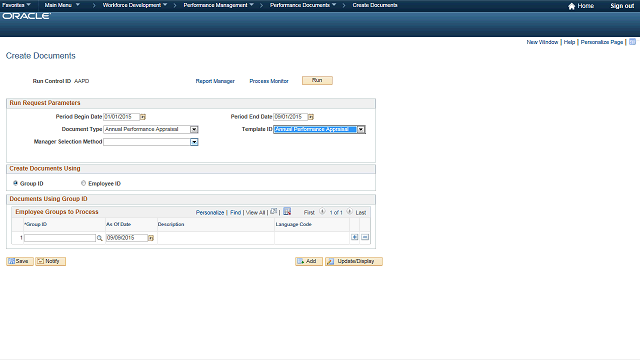Screen dimensions: 640x360
Task: Expand the Favorites menu
Action: pyautogui.click(x=16, y=5)
